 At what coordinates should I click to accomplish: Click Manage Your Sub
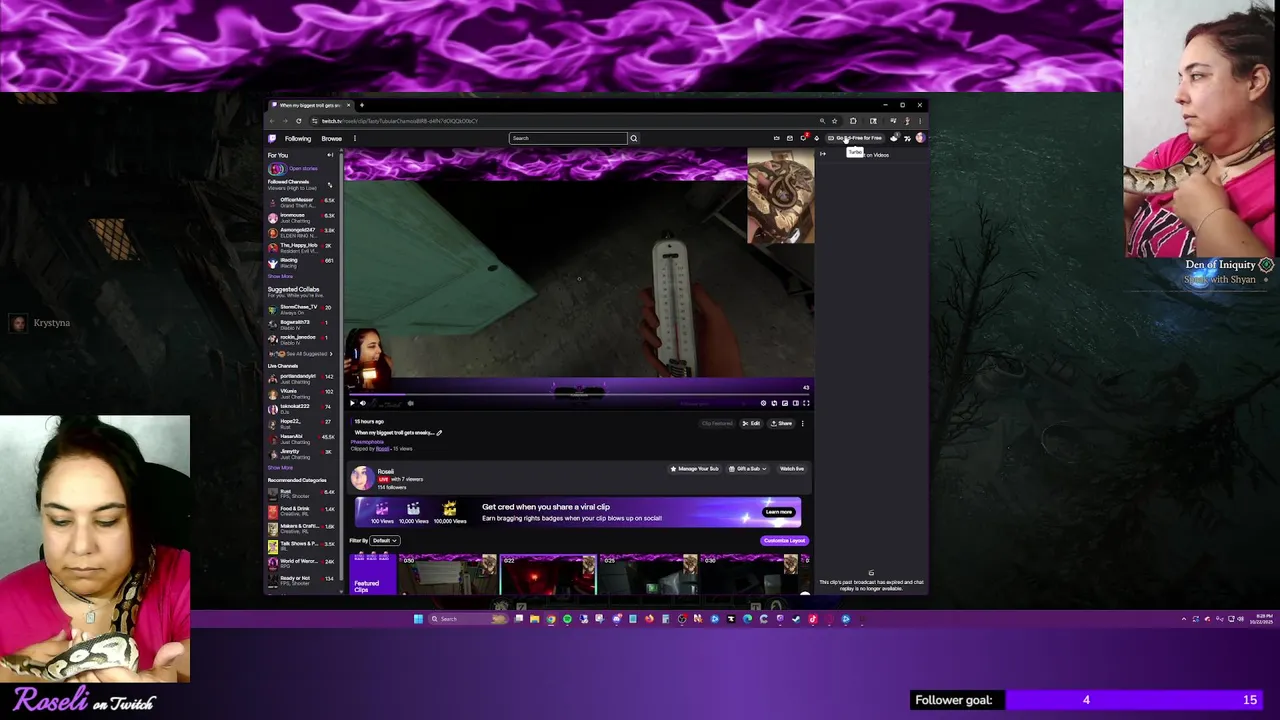[x=695, y=469]
